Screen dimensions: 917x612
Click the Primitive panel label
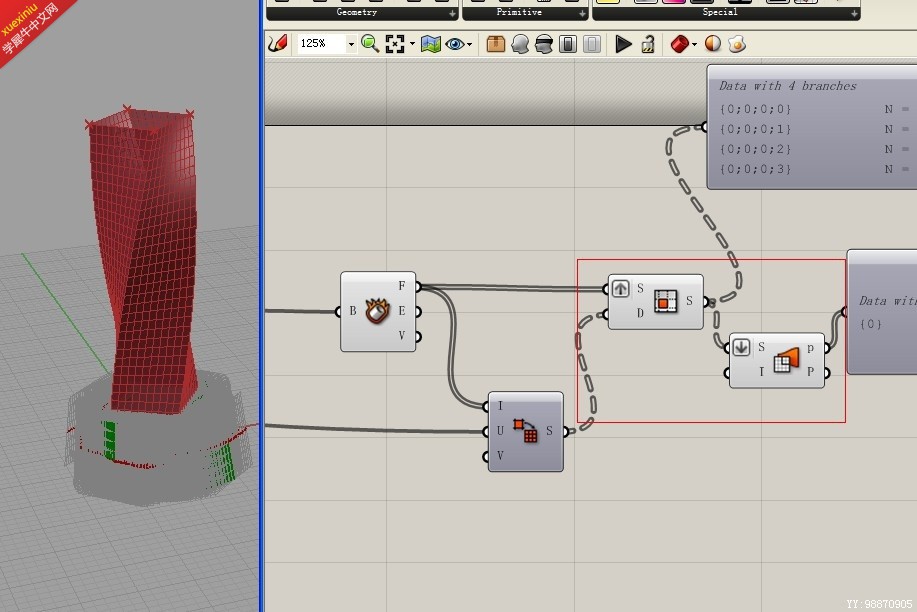click(519, 12)
